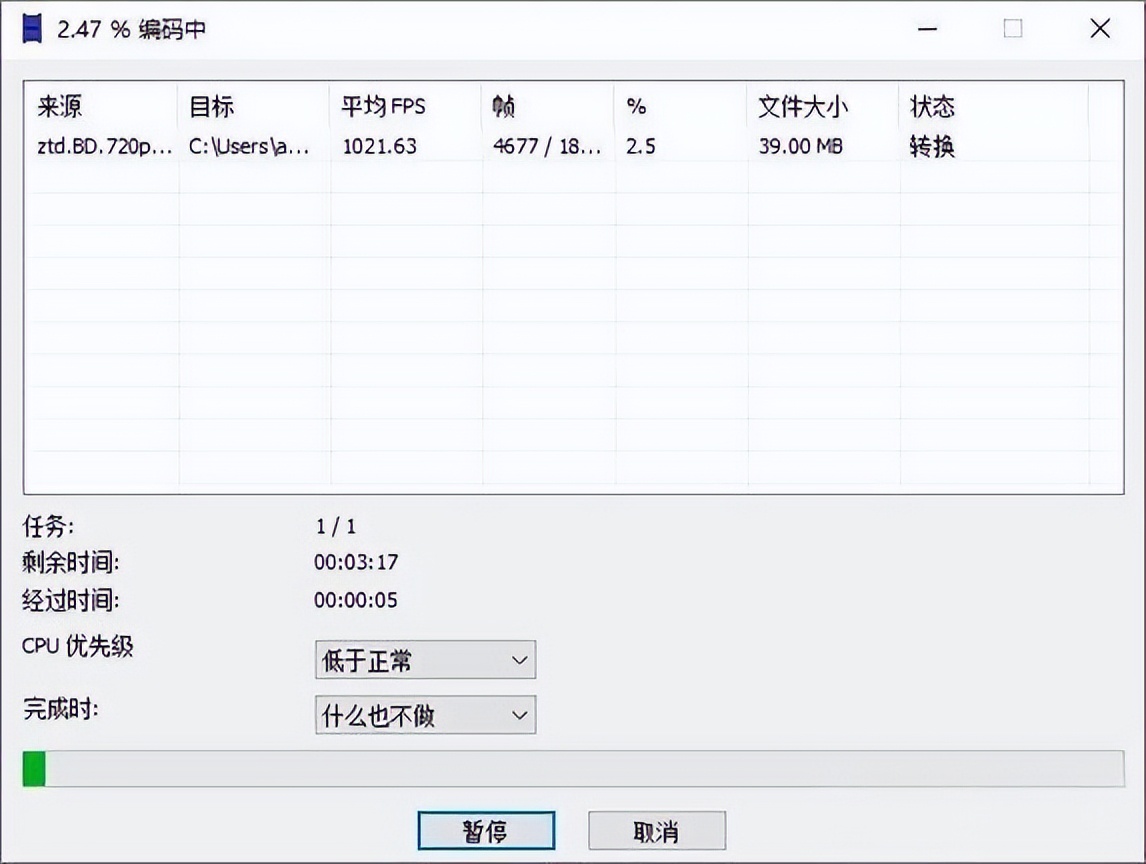
Task: Open the CPU 优先级 dropdown
Action: pyautogui.click(x=425, y=660)
